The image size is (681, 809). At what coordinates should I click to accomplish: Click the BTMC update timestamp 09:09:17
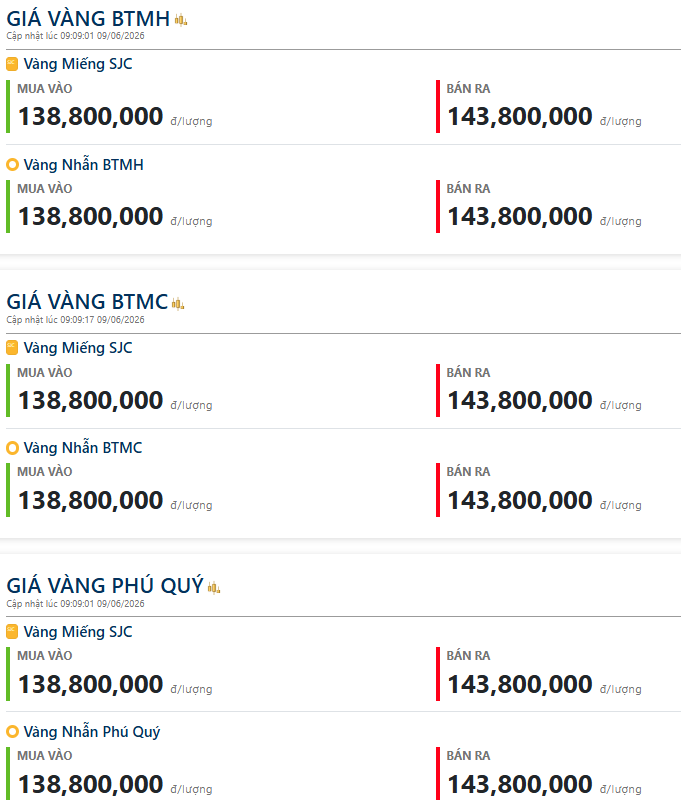point(77,320)
